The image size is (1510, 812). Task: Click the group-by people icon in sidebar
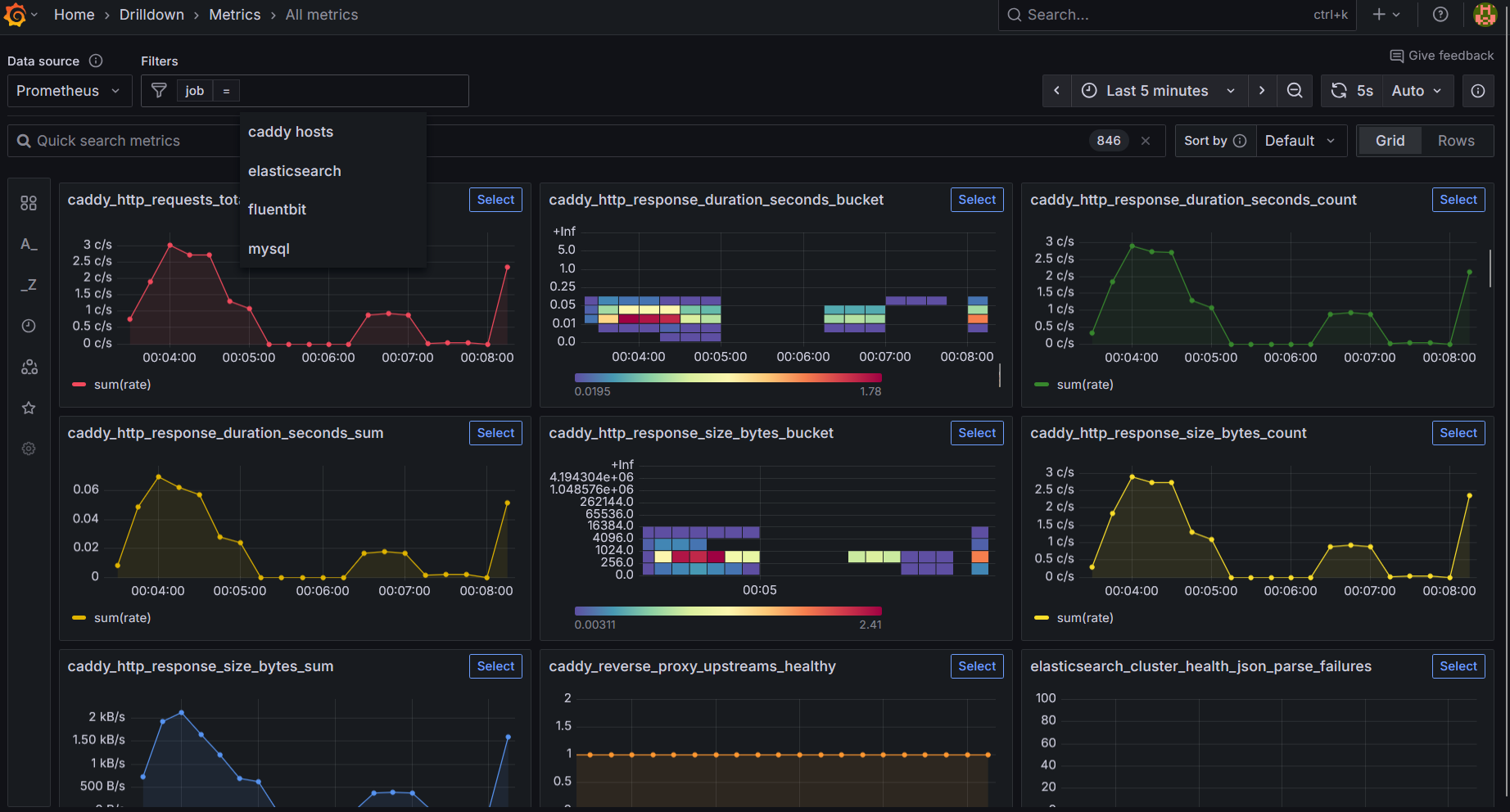[29, 366]
